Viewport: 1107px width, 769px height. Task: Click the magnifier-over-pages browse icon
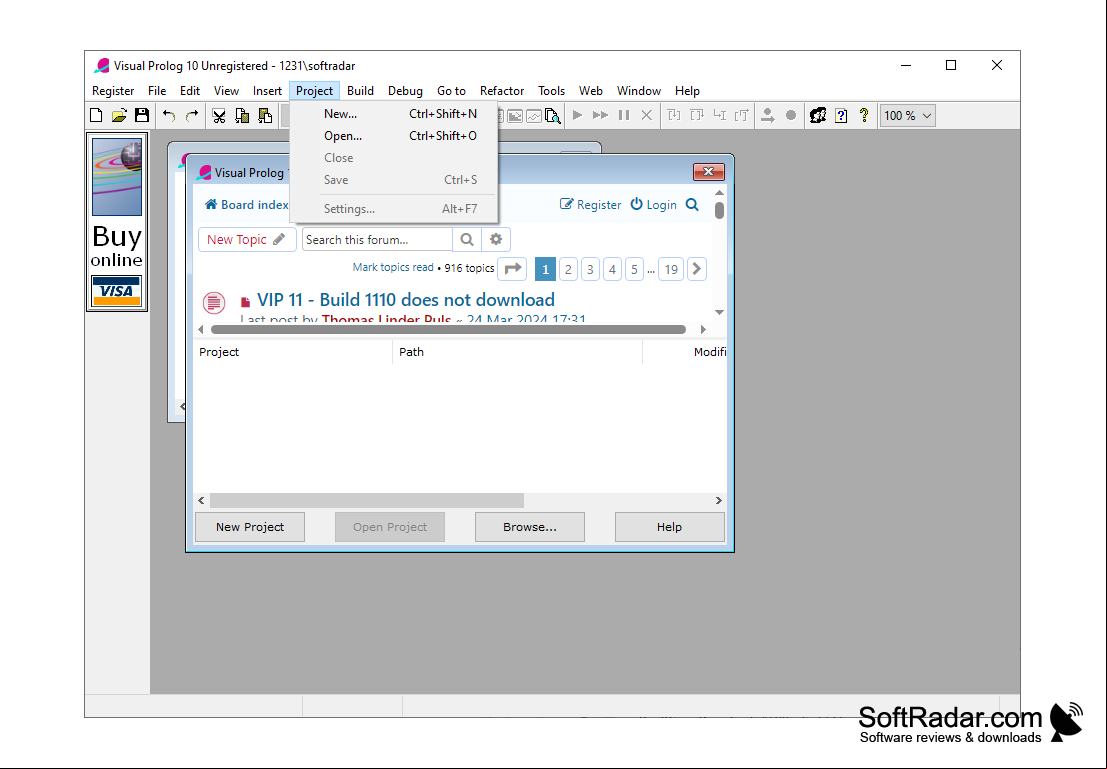coord(553,116)
